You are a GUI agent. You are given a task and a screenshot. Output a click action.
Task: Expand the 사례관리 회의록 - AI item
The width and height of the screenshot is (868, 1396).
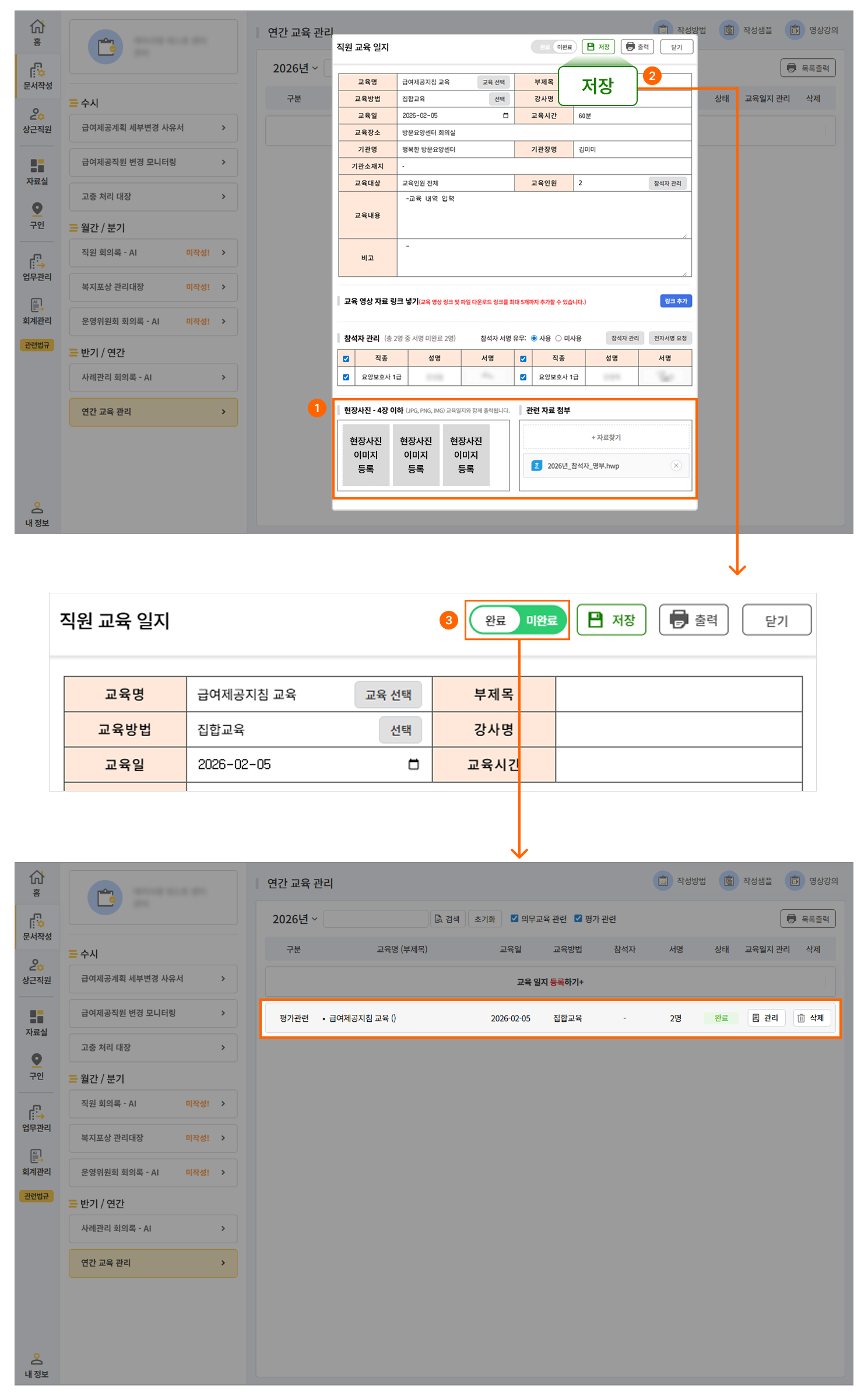153,1228
